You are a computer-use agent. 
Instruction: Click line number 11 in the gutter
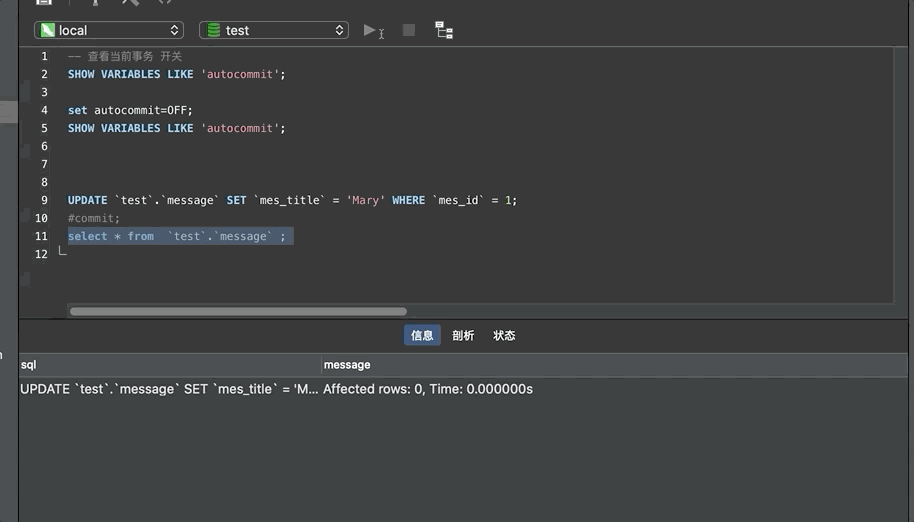[41, 236]
